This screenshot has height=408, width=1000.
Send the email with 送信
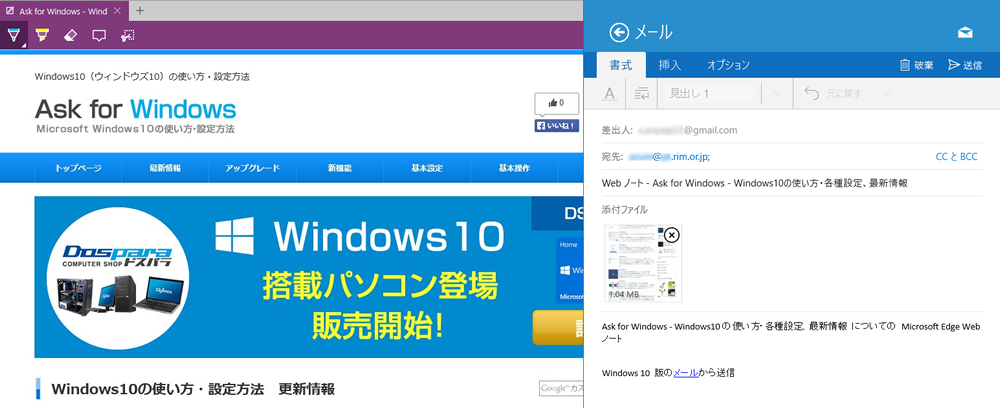point(965,65)
